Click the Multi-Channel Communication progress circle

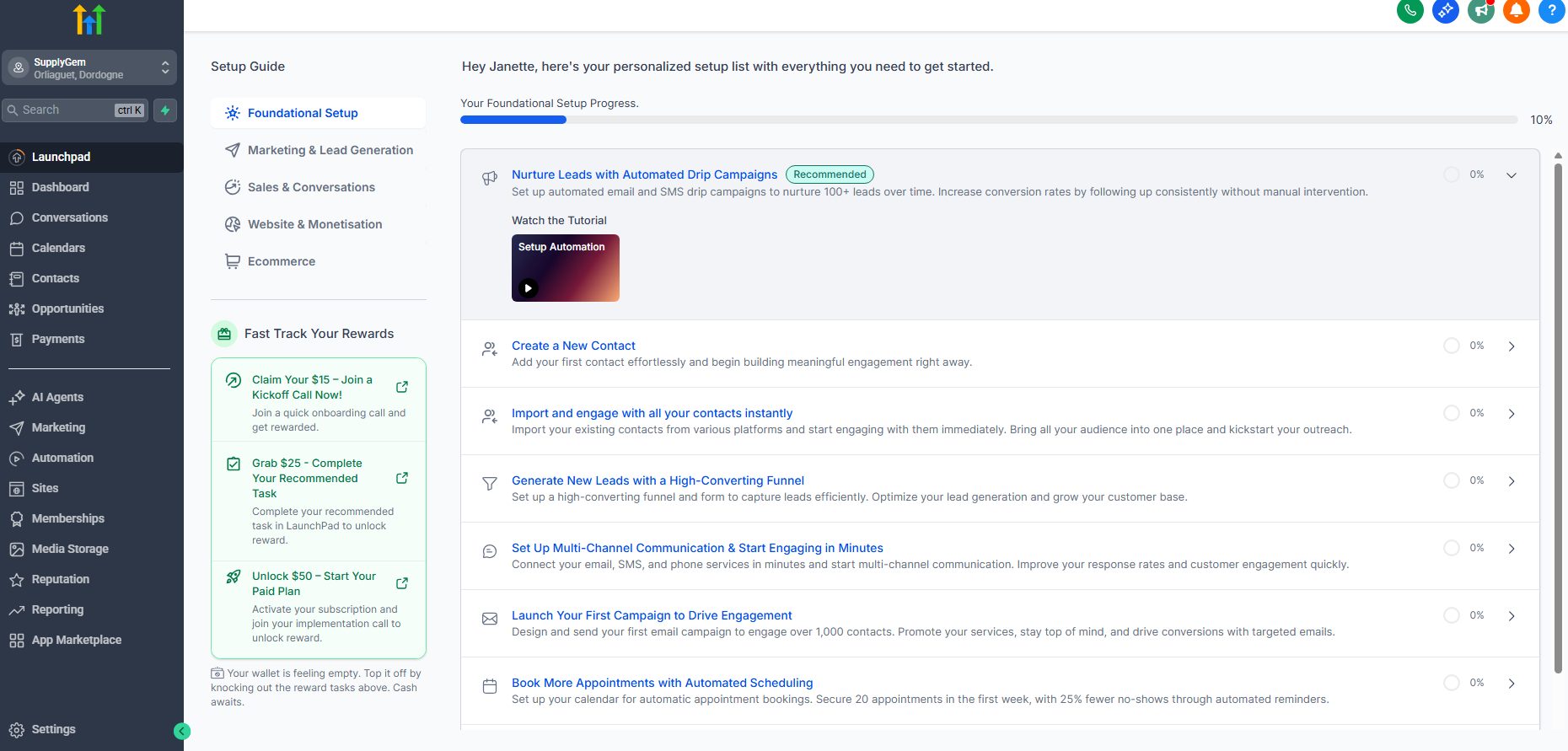(x=1452, y=548)
